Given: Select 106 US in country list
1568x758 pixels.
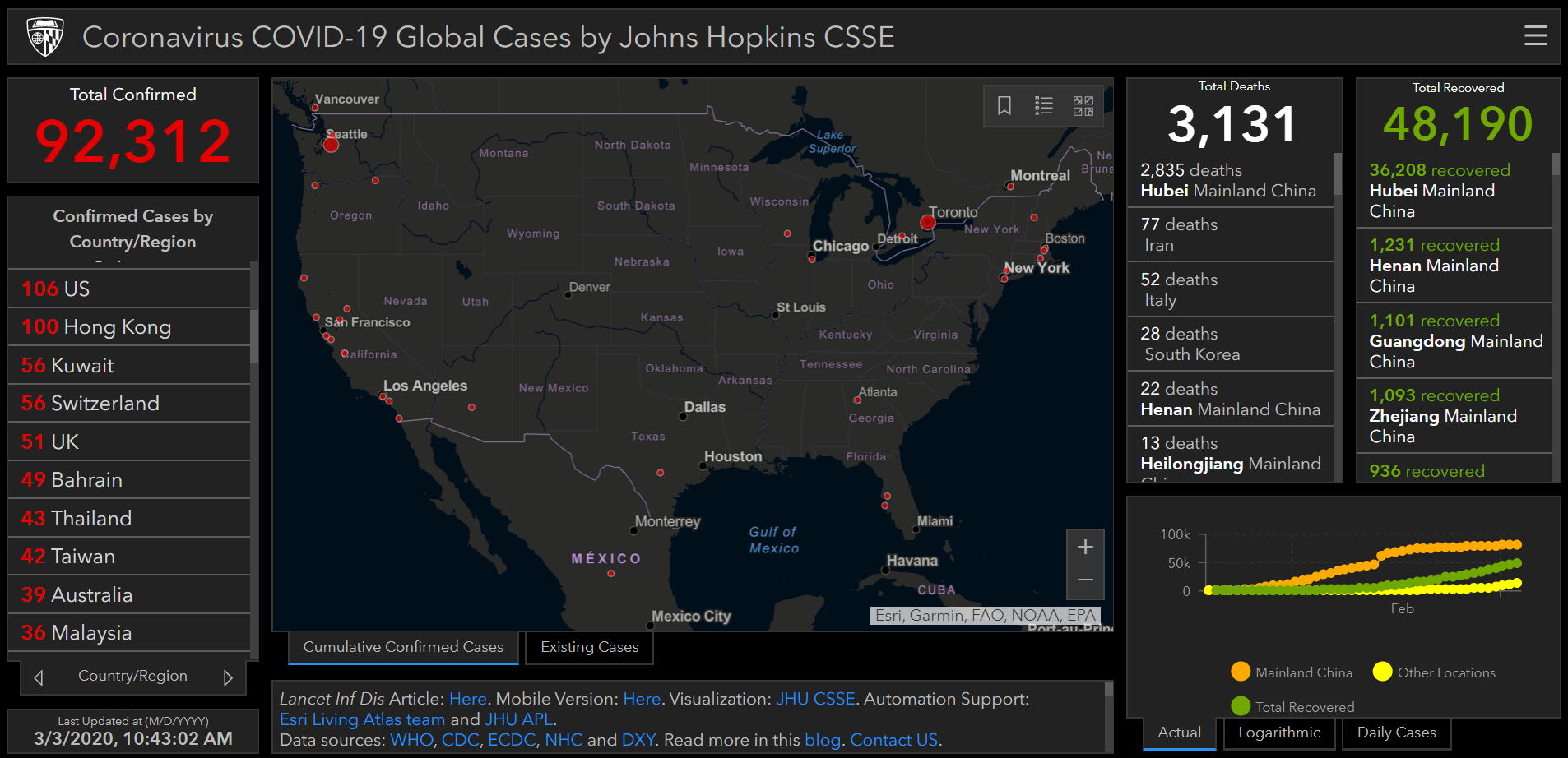Looking at the screenshot, I should 129,289.
